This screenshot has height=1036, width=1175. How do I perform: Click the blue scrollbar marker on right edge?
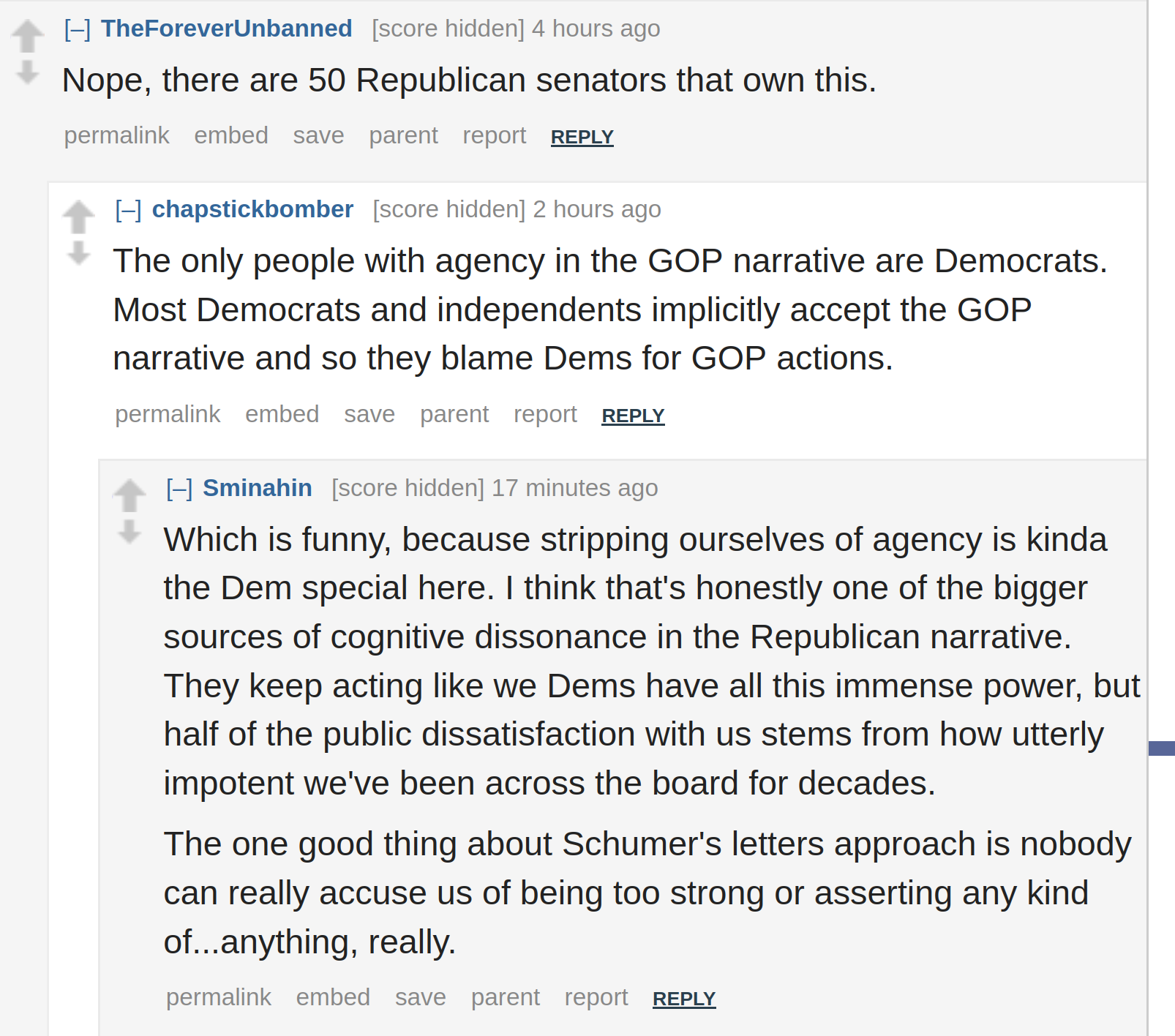1162,748
